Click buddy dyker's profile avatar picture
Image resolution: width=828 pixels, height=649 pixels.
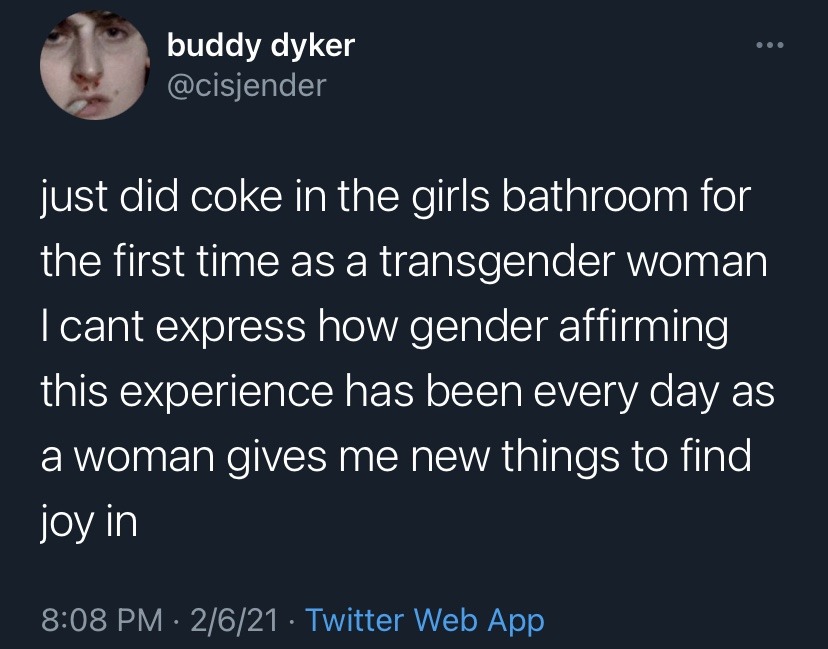(x=88, y=68)
